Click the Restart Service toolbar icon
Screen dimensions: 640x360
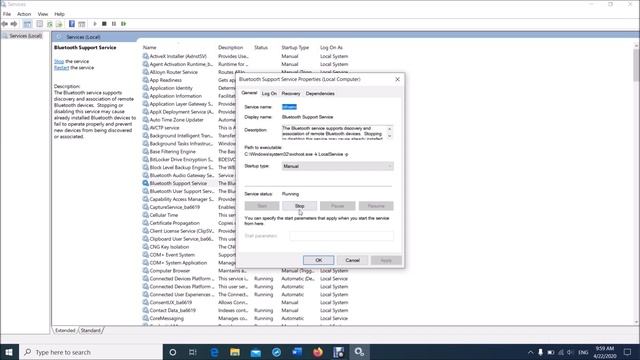123,24
